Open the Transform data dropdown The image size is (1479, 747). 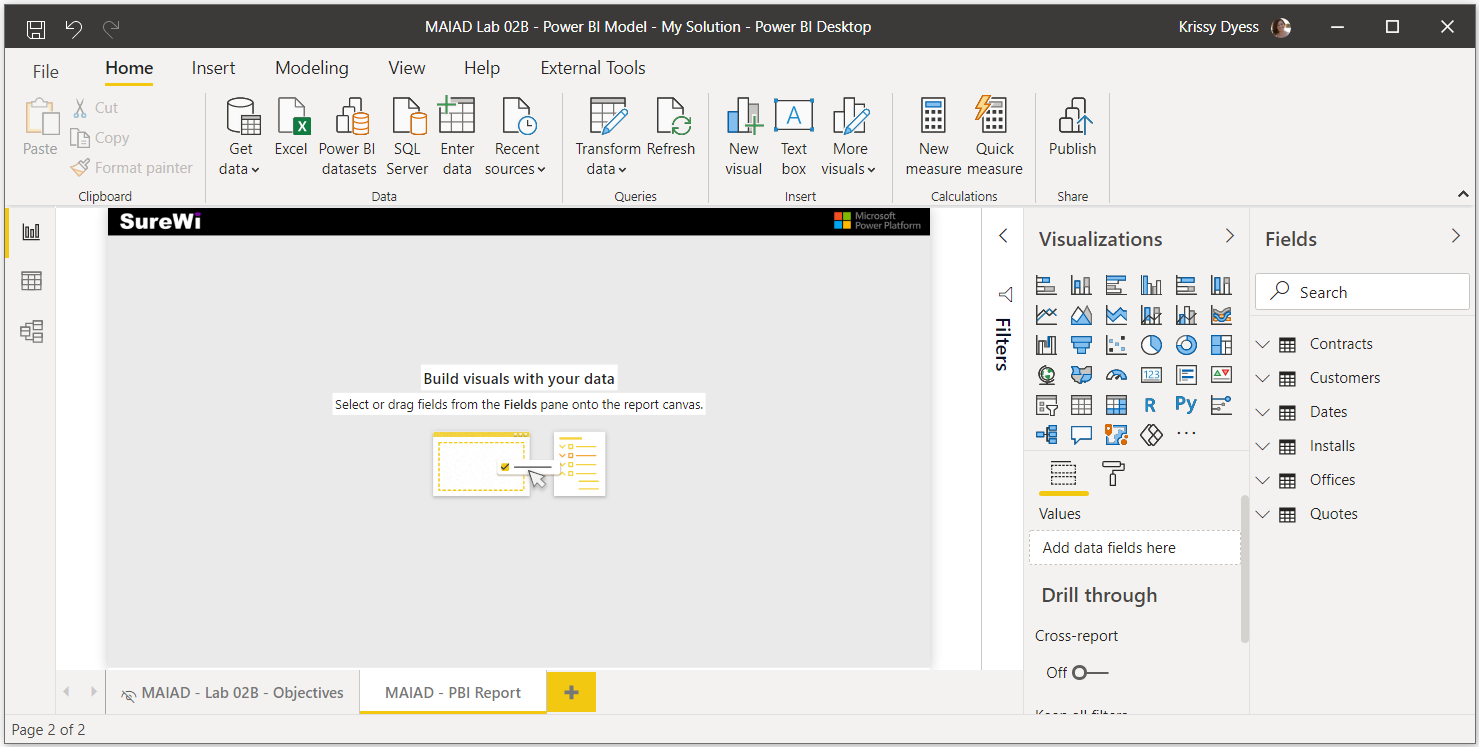tap(607, 138)
